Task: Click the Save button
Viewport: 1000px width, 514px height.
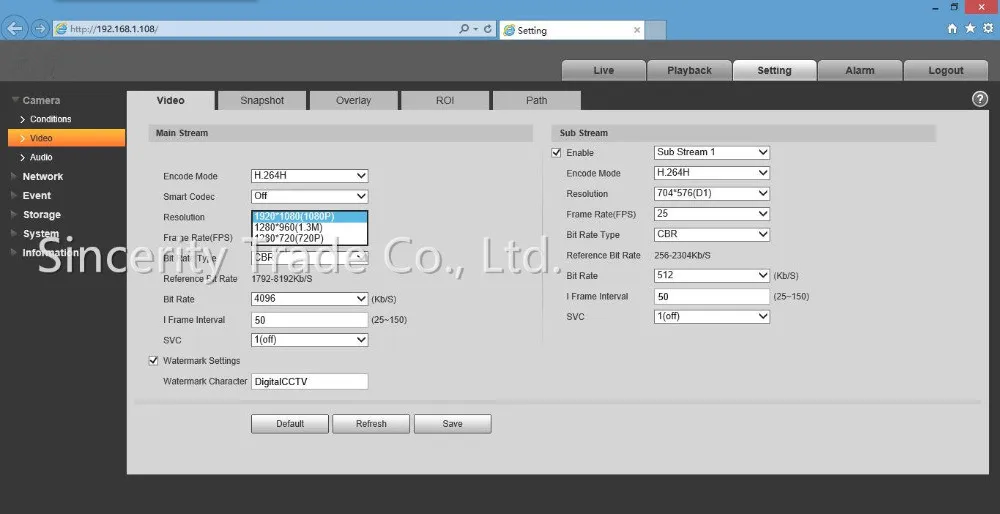Action: pyautogui.click(x=452, y=424)
